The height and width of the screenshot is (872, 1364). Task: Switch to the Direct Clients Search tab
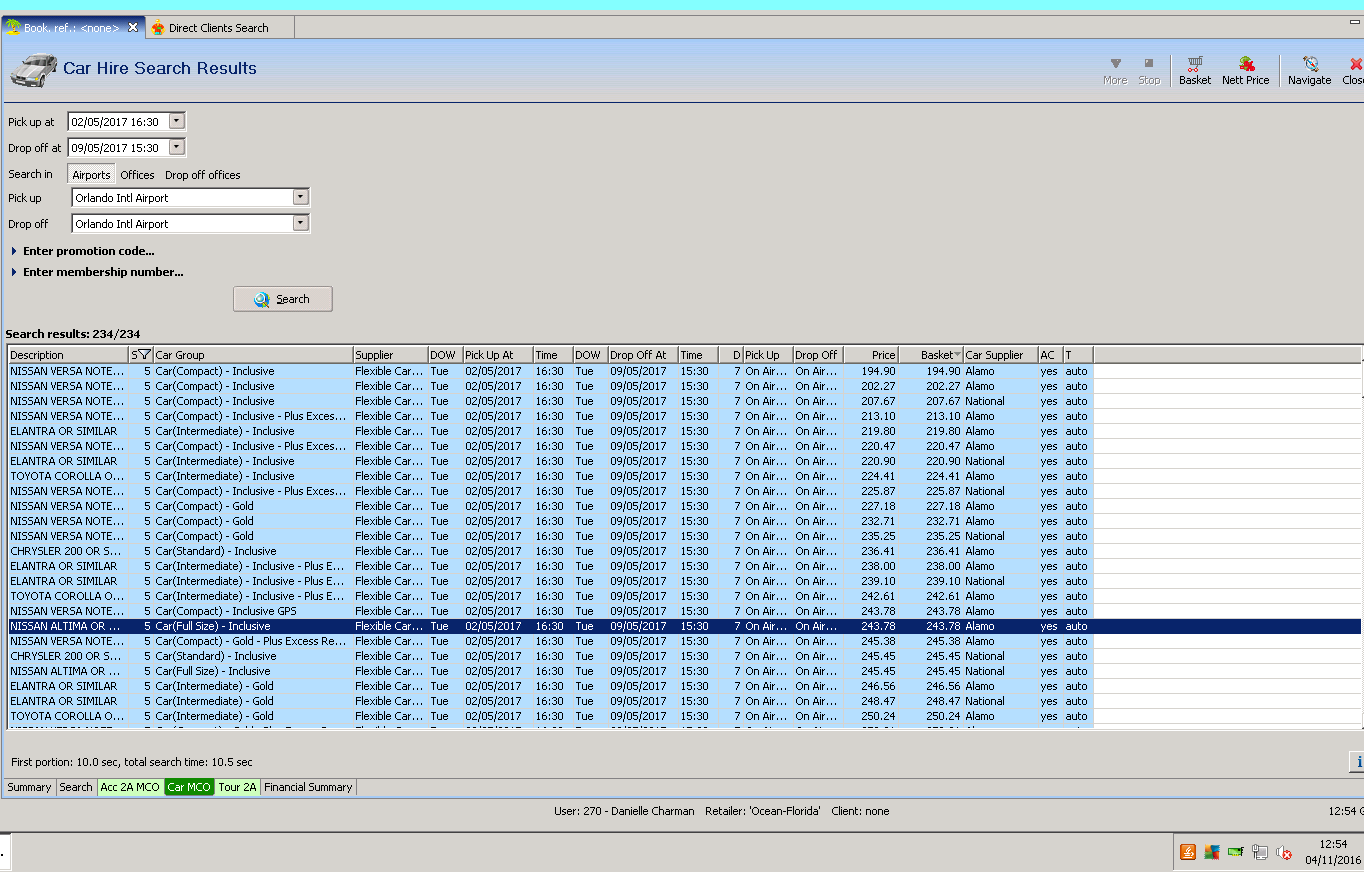pyautogui.click(x=219, y=28)
